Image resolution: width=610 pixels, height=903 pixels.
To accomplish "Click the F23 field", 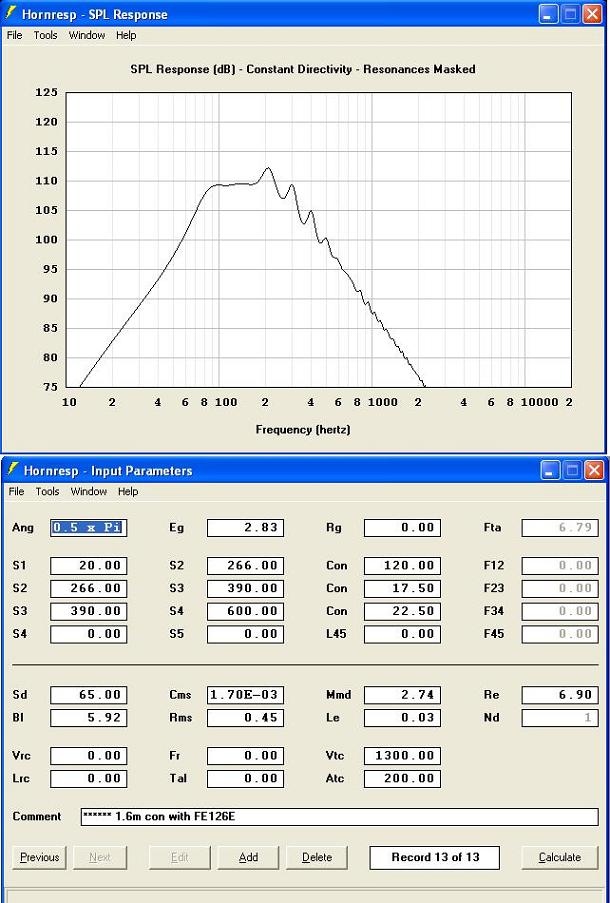I will coord(560,589).
